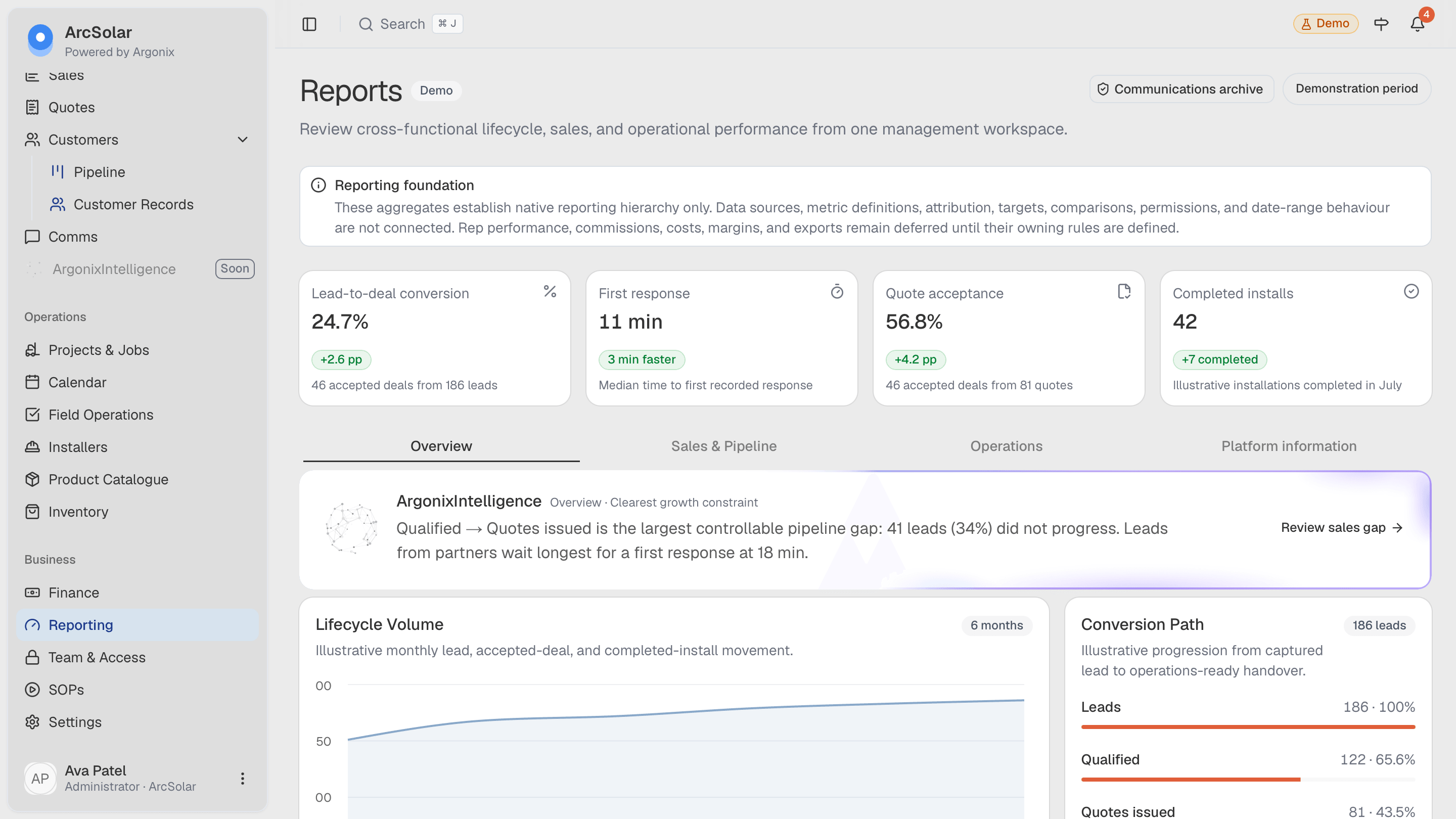Click the 24.7% conversion value

pos(340,322)
